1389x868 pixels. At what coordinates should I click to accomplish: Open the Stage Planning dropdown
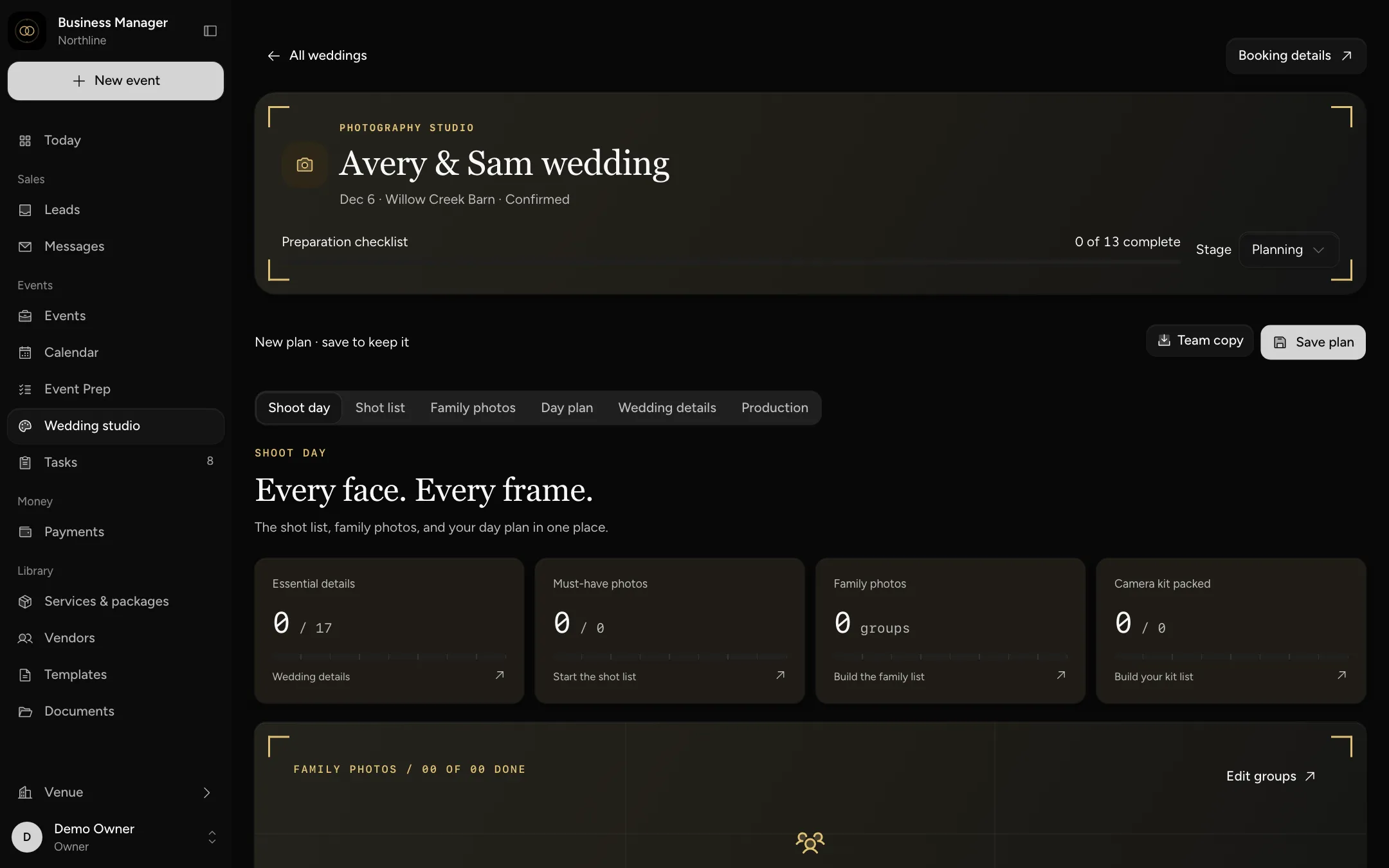(x=1289, y=249)
